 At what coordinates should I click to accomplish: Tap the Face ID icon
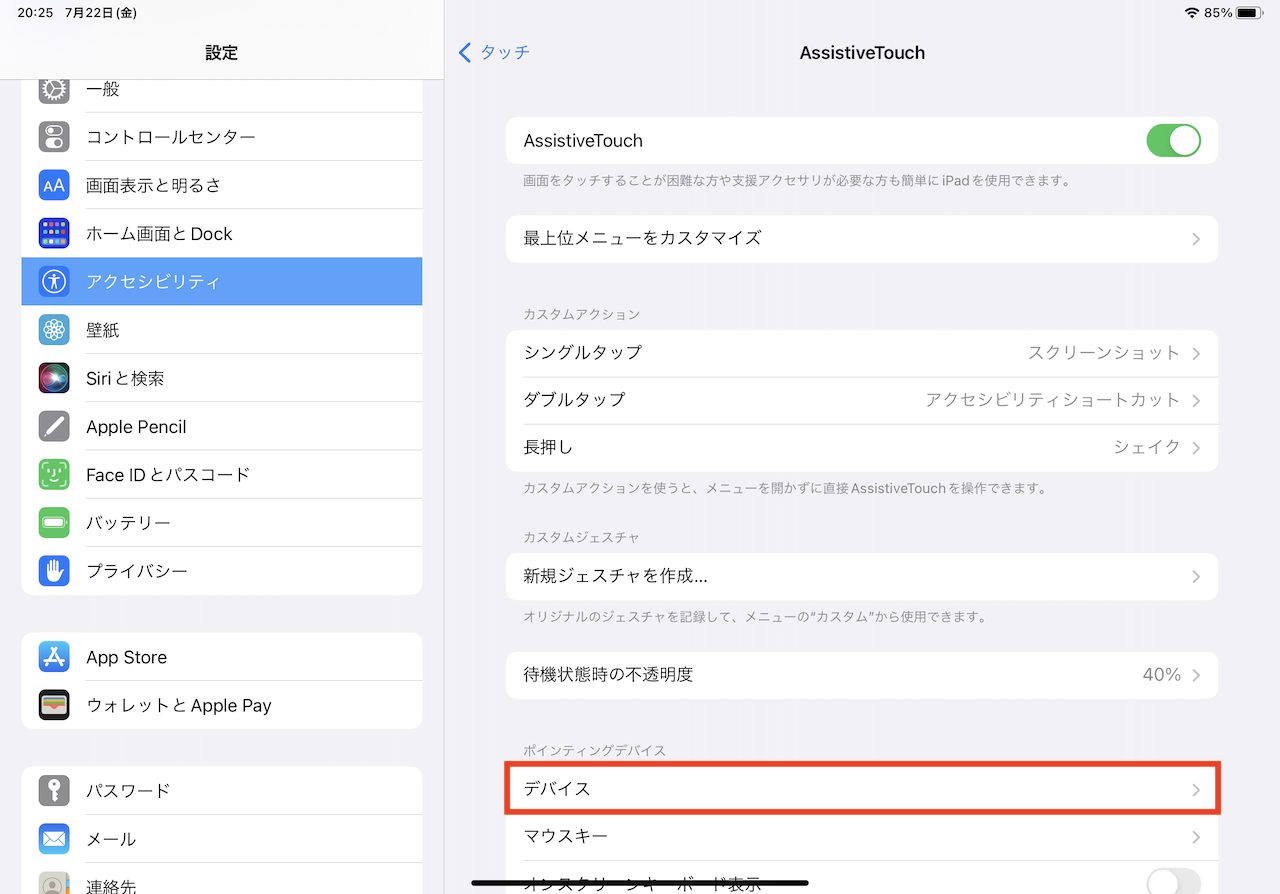click(x=54, y=474)
